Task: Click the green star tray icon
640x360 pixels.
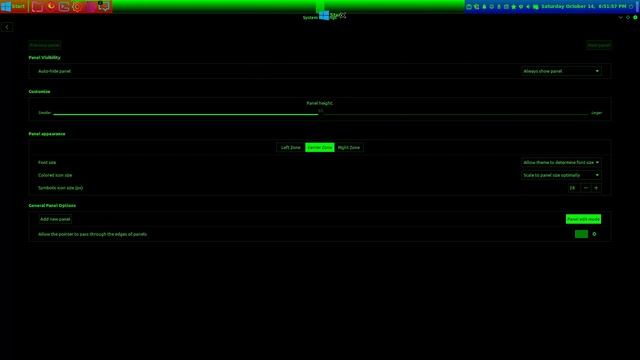Action: click(513, 7)
